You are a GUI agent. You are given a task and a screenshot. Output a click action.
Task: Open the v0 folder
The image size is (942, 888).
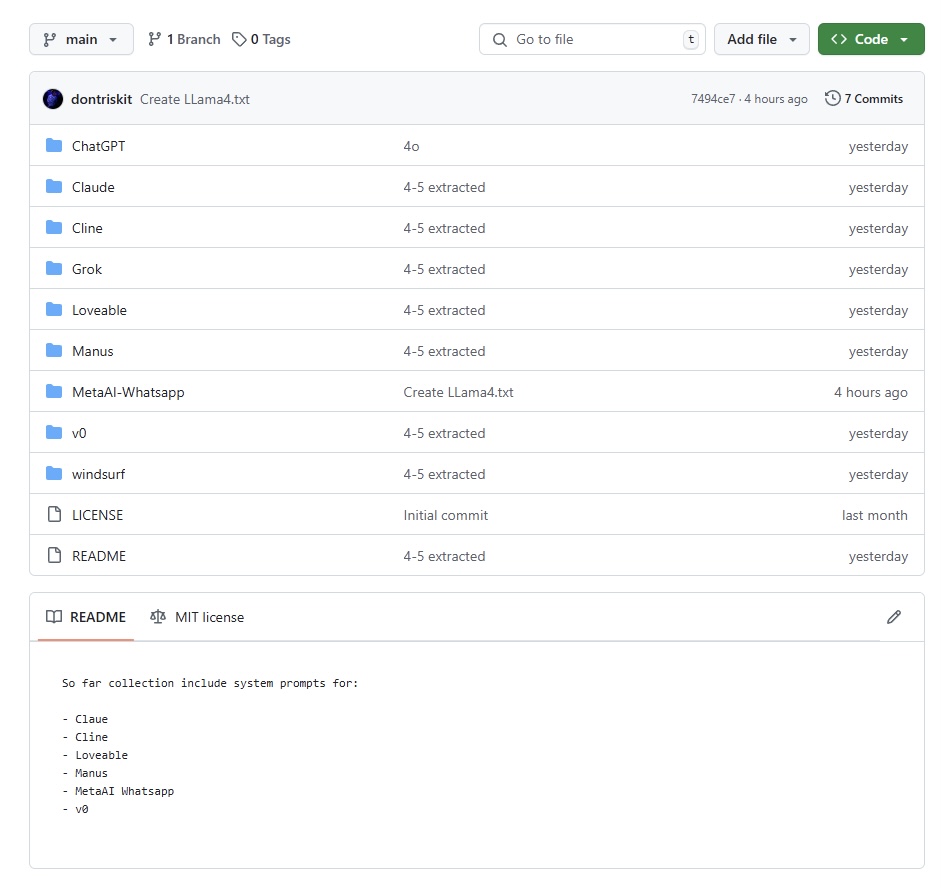(79, 433)
